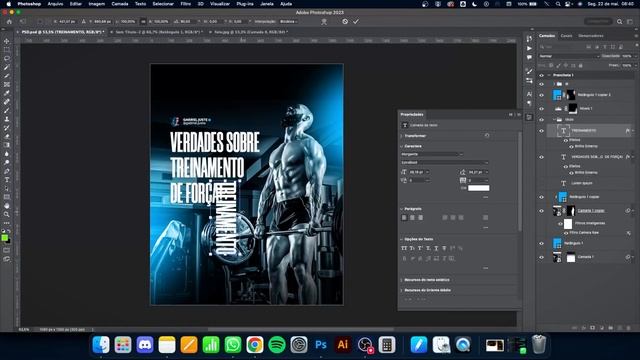Confirm the transform with the checkmark icon
Screen dimensions: 640x360
click(356, 21)
